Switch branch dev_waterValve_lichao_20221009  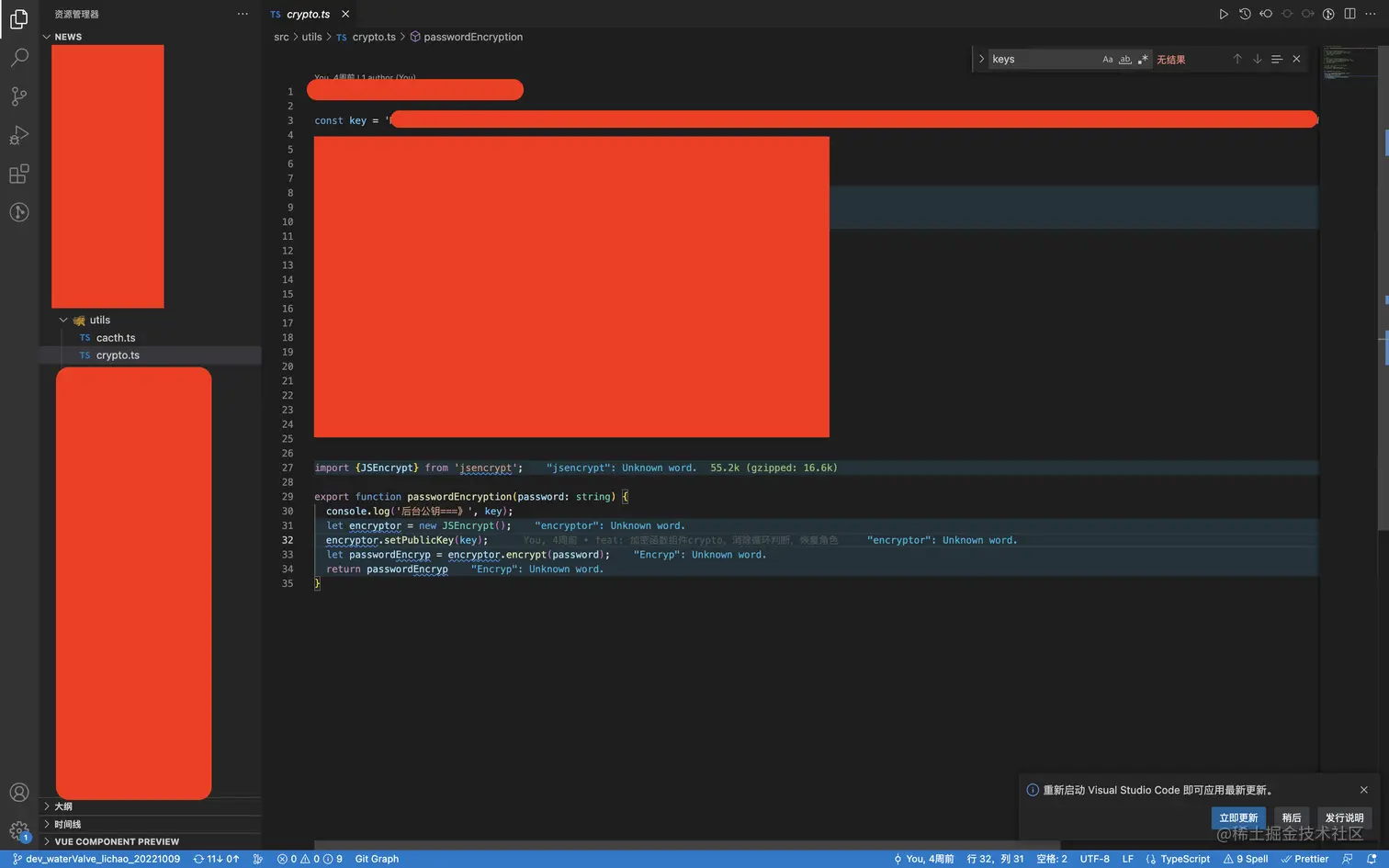click(96, 859)
